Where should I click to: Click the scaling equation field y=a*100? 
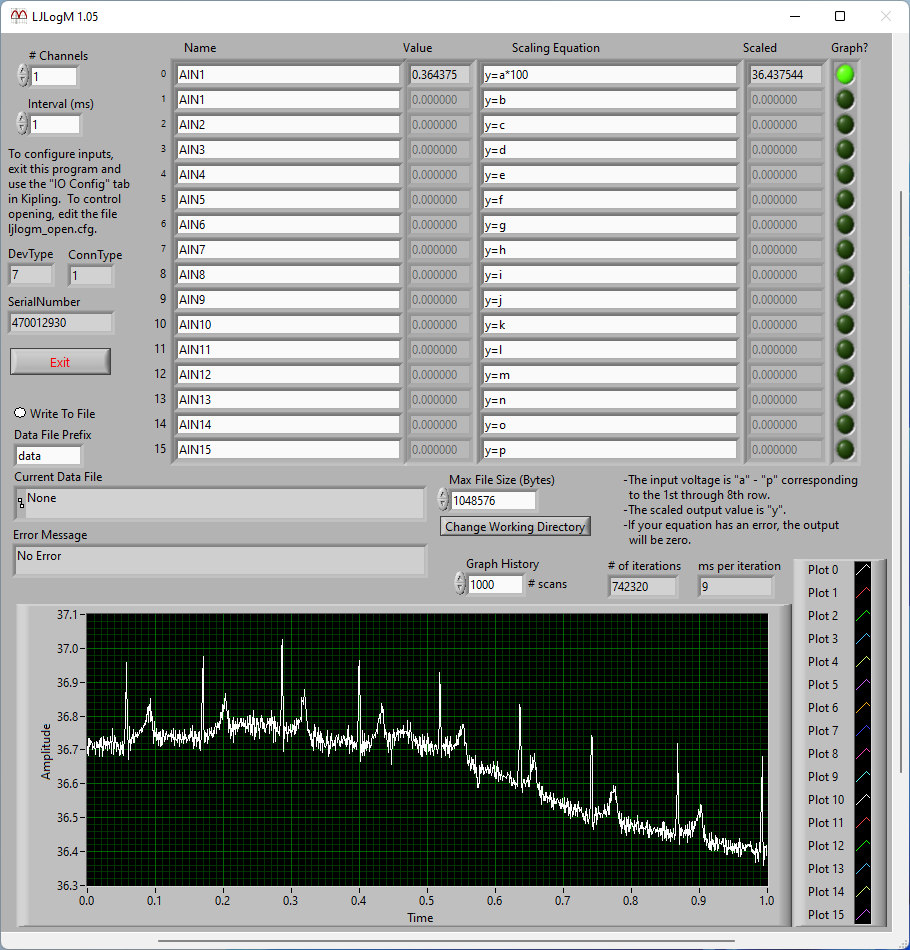pos(609,74)
